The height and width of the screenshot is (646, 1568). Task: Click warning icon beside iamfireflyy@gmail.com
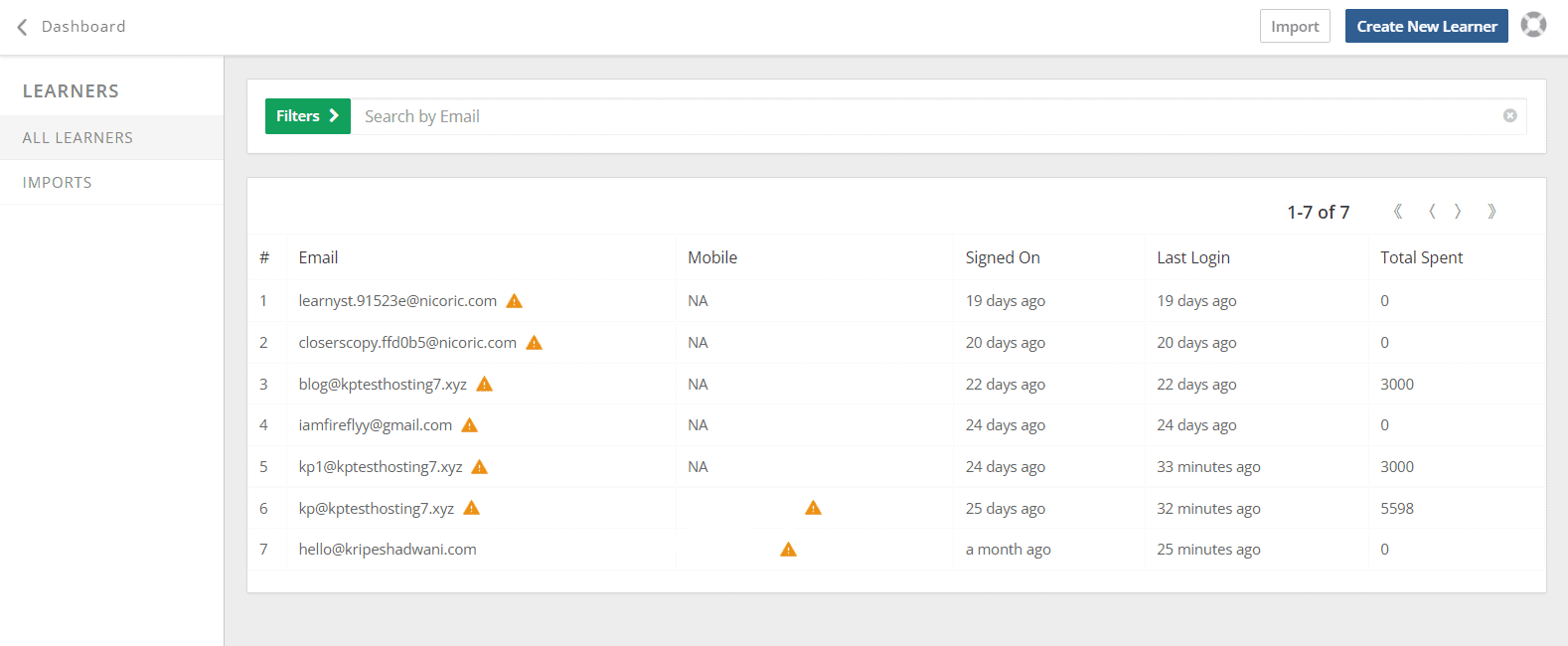click(470, 425)
